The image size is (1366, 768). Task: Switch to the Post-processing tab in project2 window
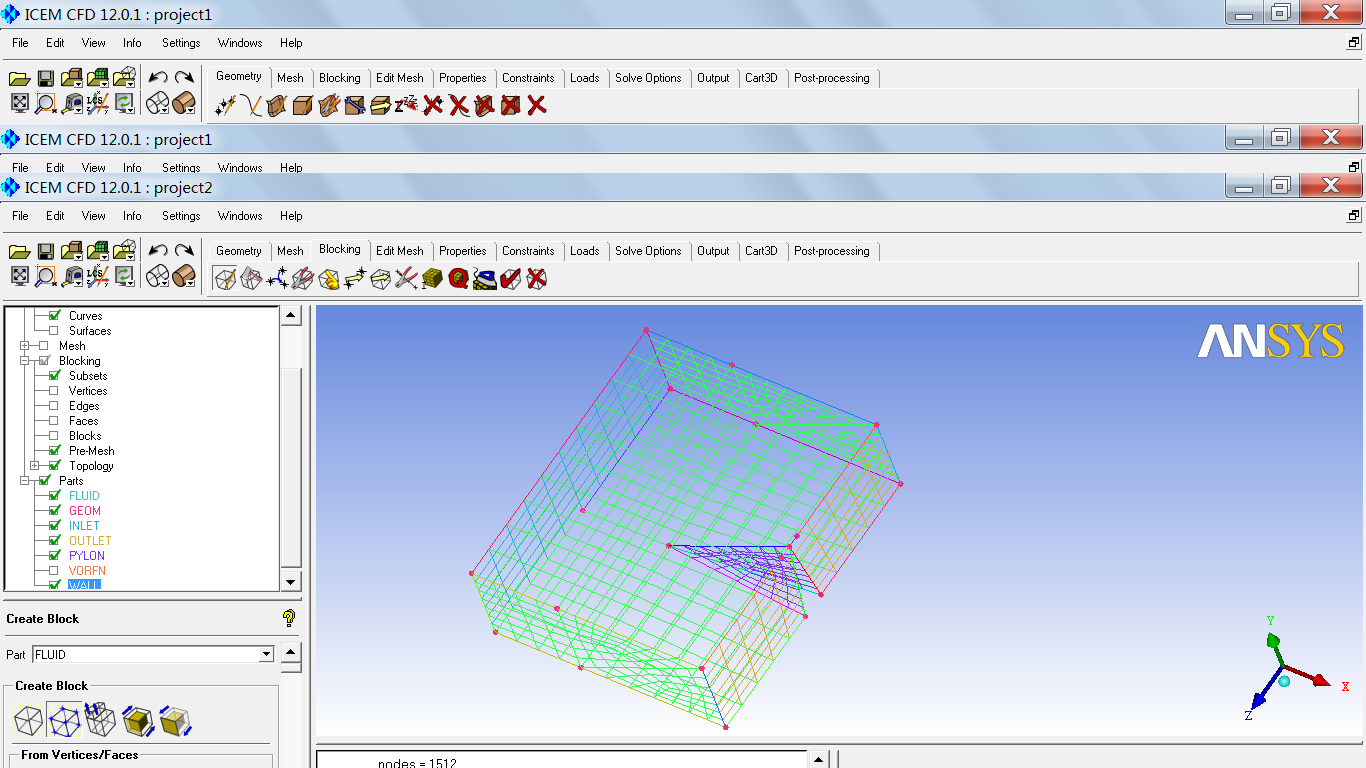(831, 251)
